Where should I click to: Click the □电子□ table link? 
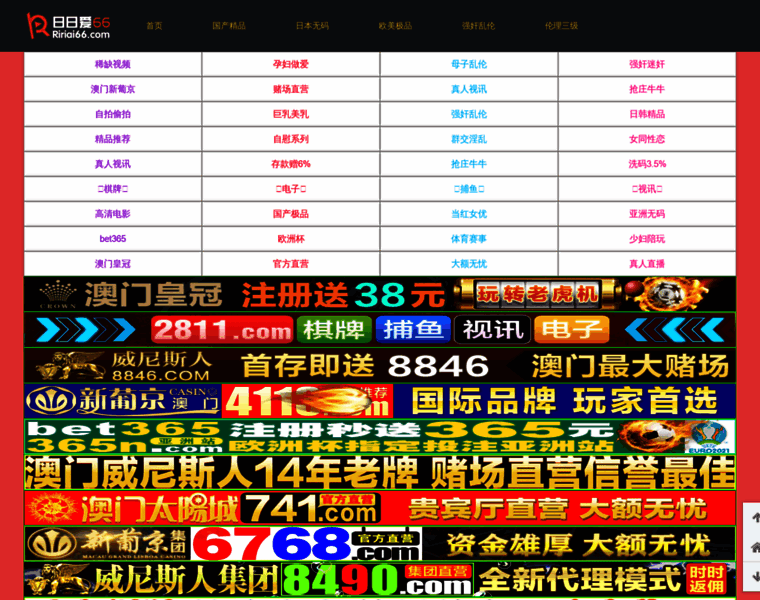click(x=291, y=189)
